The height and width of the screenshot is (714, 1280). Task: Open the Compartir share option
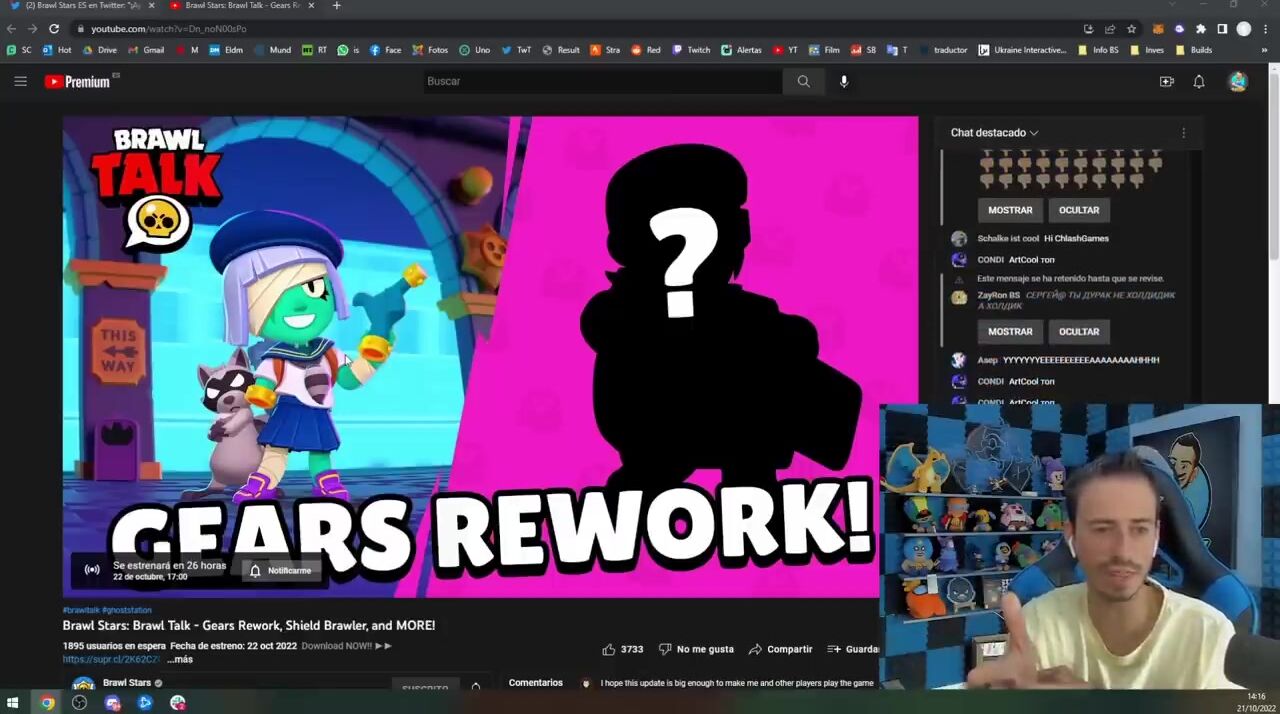[780, 649]
